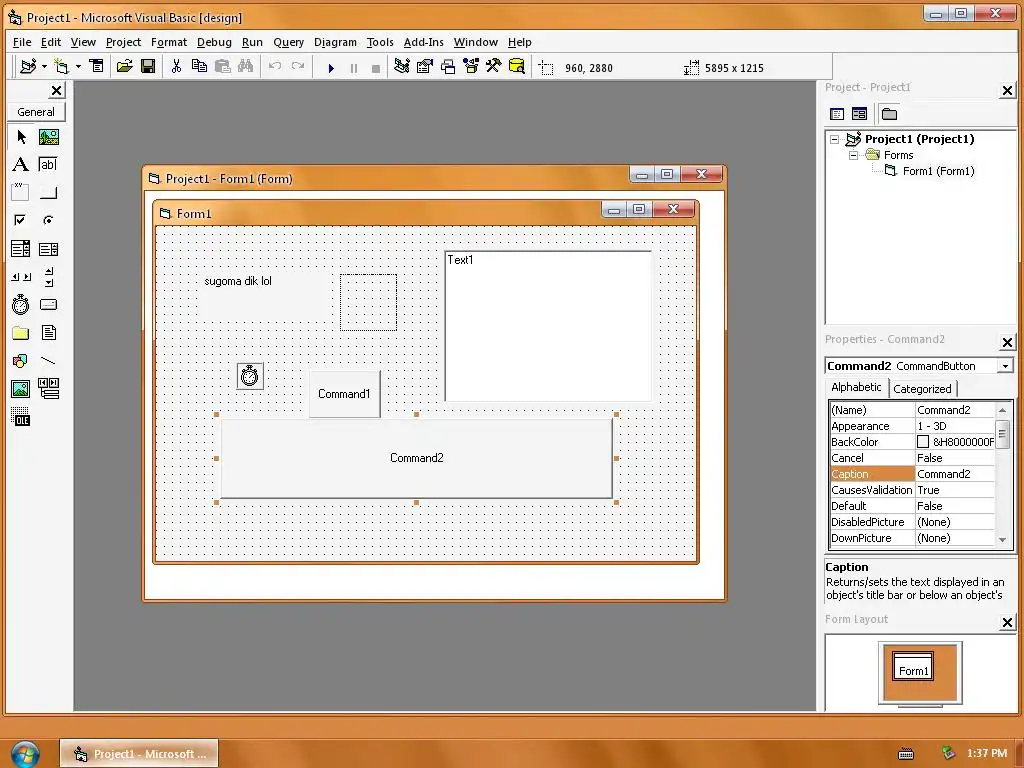
Task: Open the File menu
Action: [22, 42]
